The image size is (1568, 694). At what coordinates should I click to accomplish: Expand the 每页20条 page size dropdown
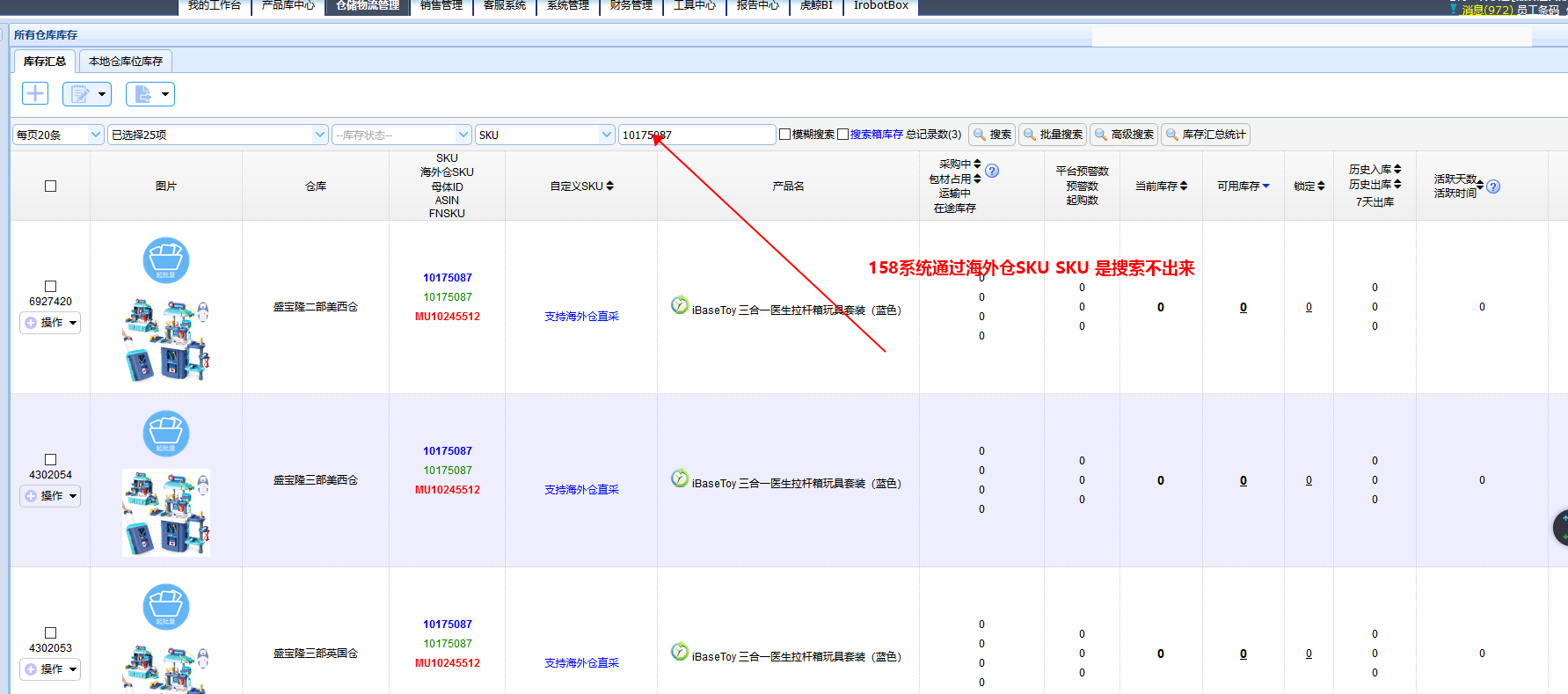[x=58, y=135]
